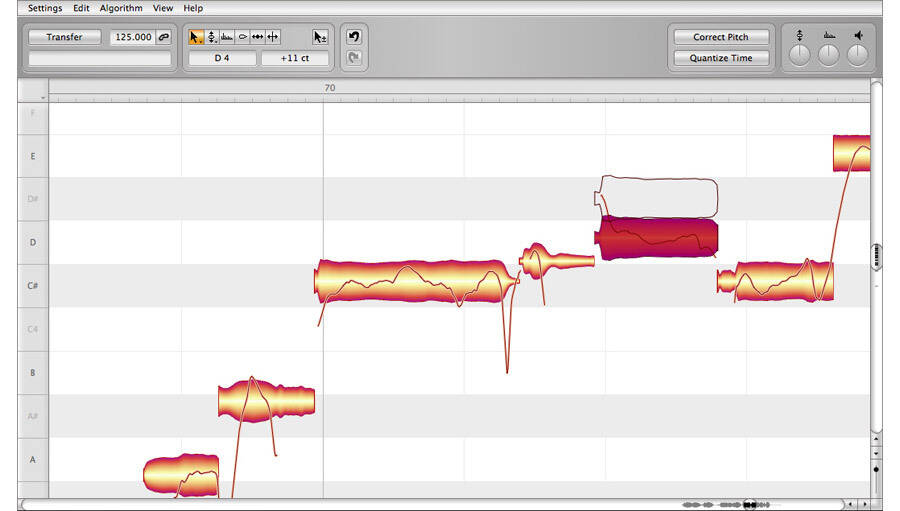Click the E key in pitch ruler
Image resolution: width=900 pixels, height=511 pixels.
(x=33, y=156)
